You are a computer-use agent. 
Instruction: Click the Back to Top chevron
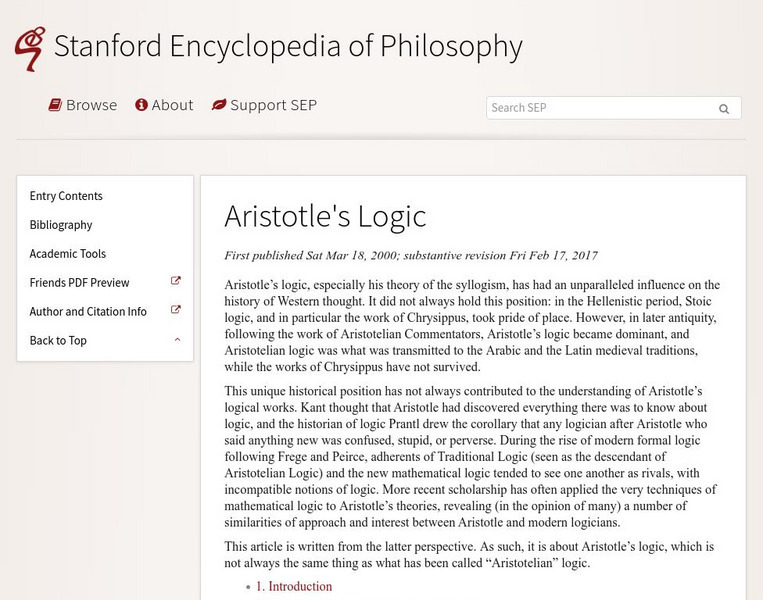[177, 340]
